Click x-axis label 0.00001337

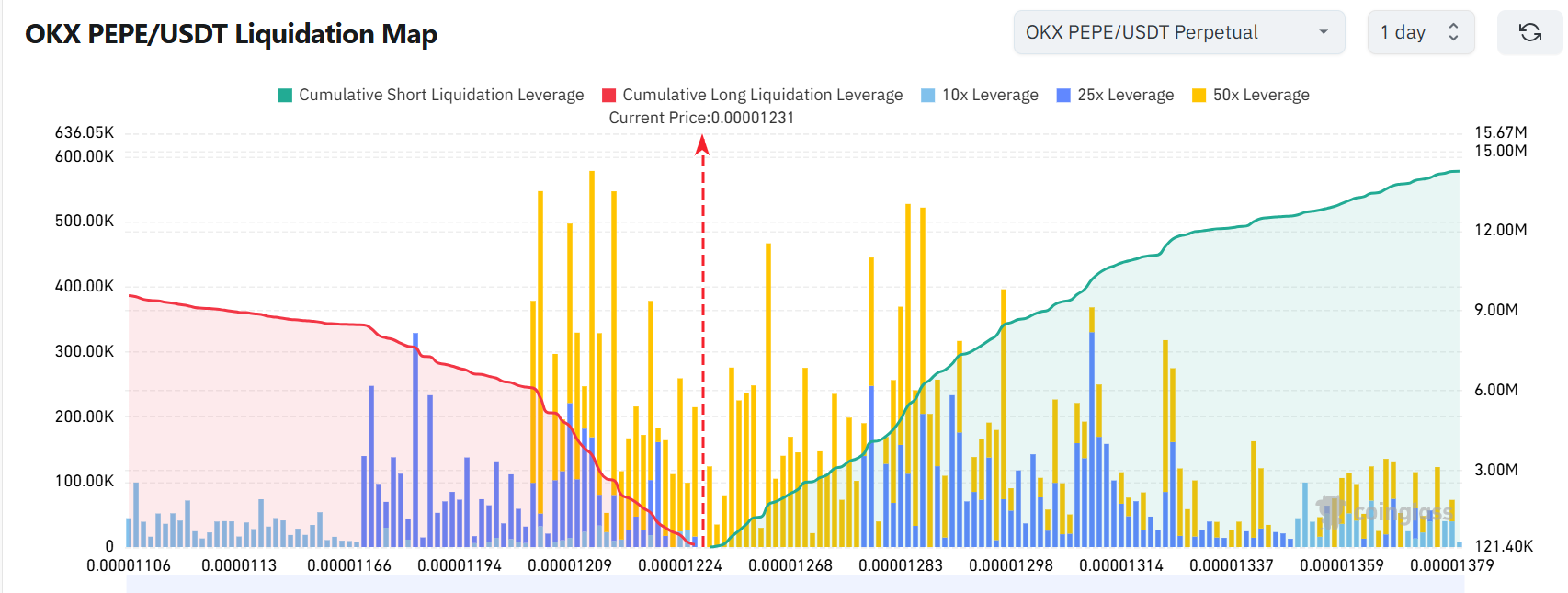click(1232, 565)
